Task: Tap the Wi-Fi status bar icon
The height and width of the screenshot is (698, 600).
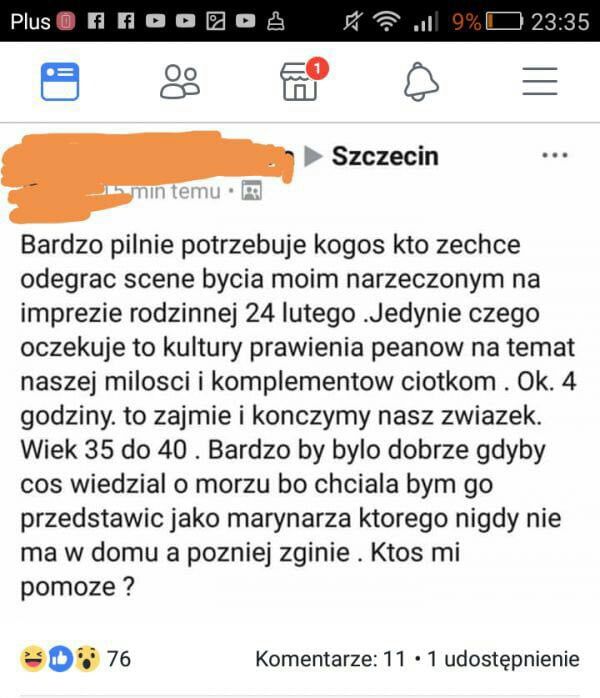Action: tap(386, 21)
